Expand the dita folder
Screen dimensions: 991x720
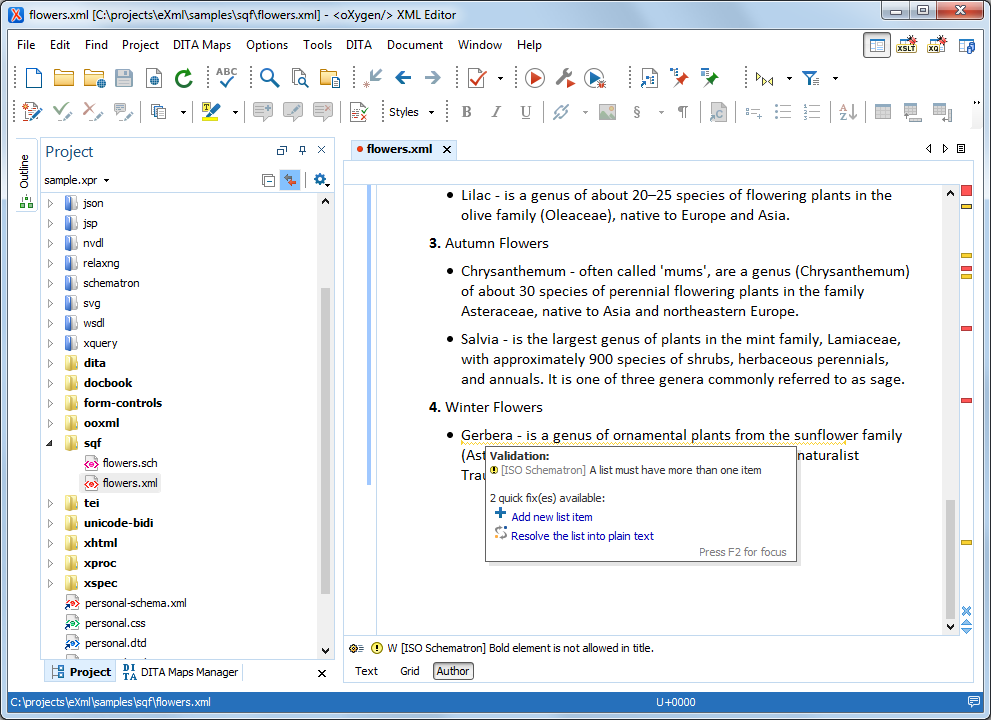(x=51, y=363)
